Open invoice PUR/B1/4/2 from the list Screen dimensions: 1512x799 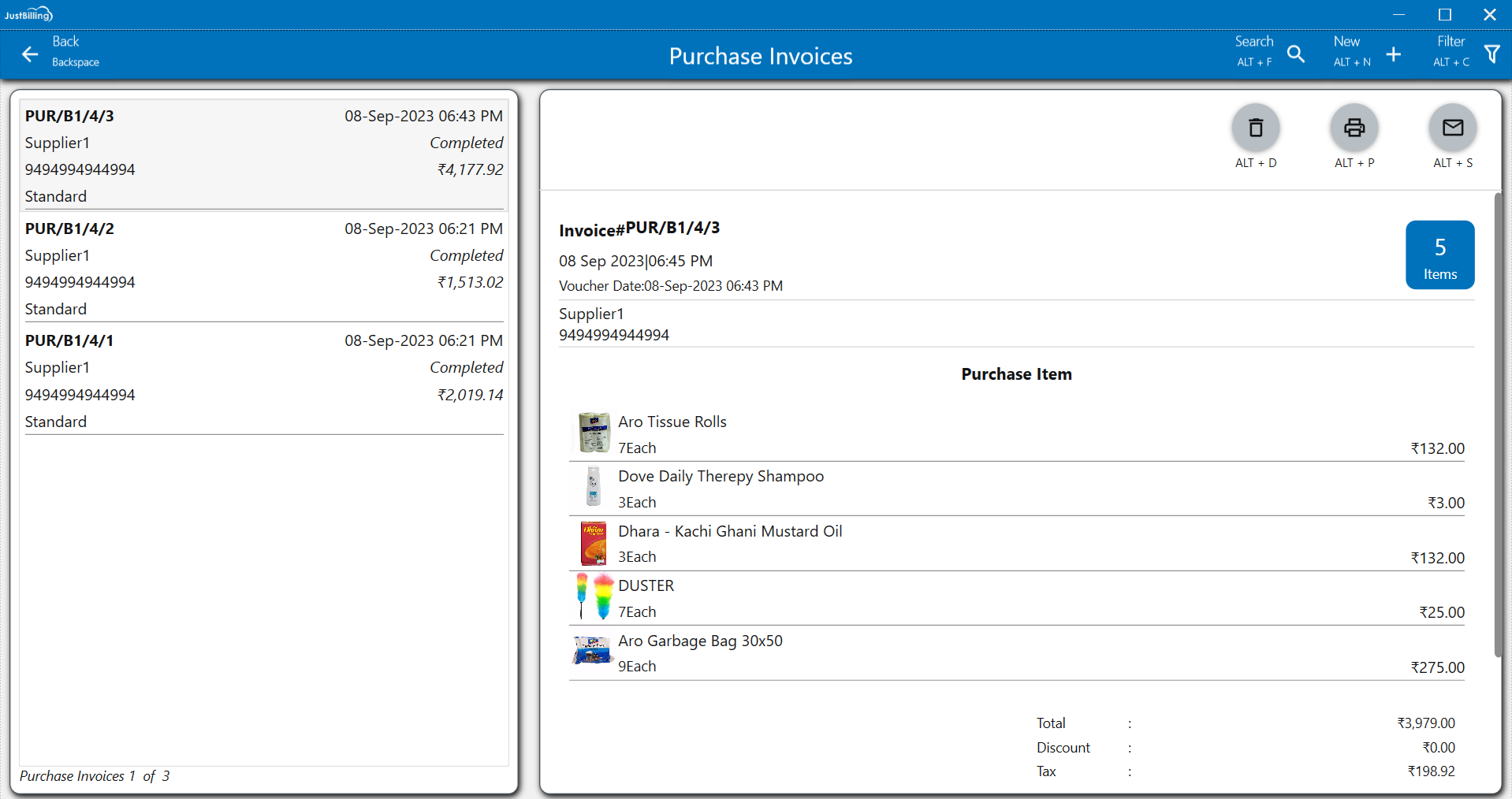pos(263,268)
